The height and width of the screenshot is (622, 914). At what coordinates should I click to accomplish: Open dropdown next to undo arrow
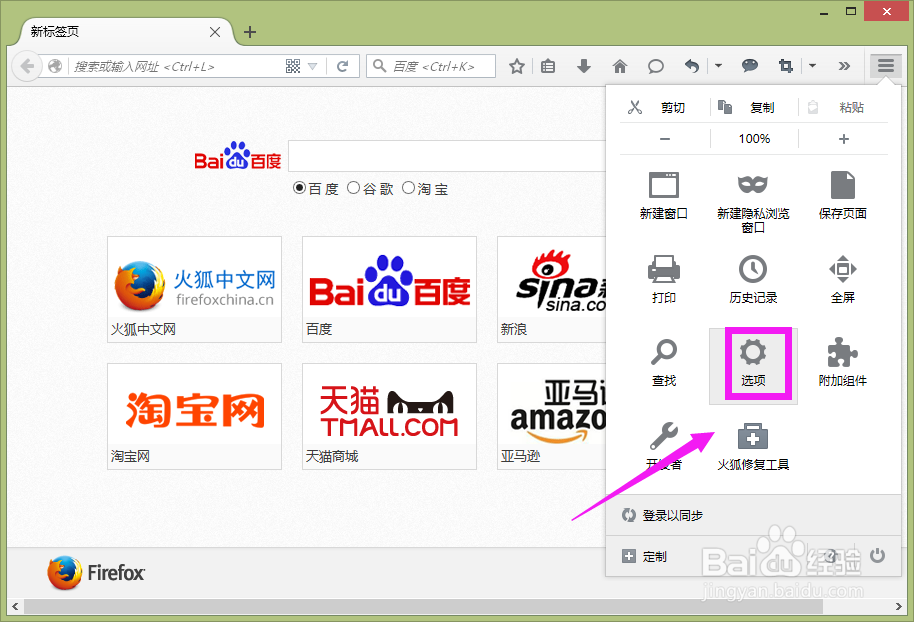pyautogui.click(x=718, y=66)
